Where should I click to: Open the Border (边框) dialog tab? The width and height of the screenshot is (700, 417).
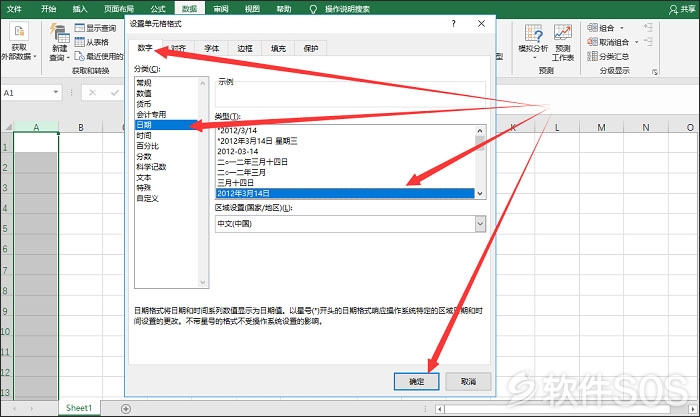tap(245, 48)
